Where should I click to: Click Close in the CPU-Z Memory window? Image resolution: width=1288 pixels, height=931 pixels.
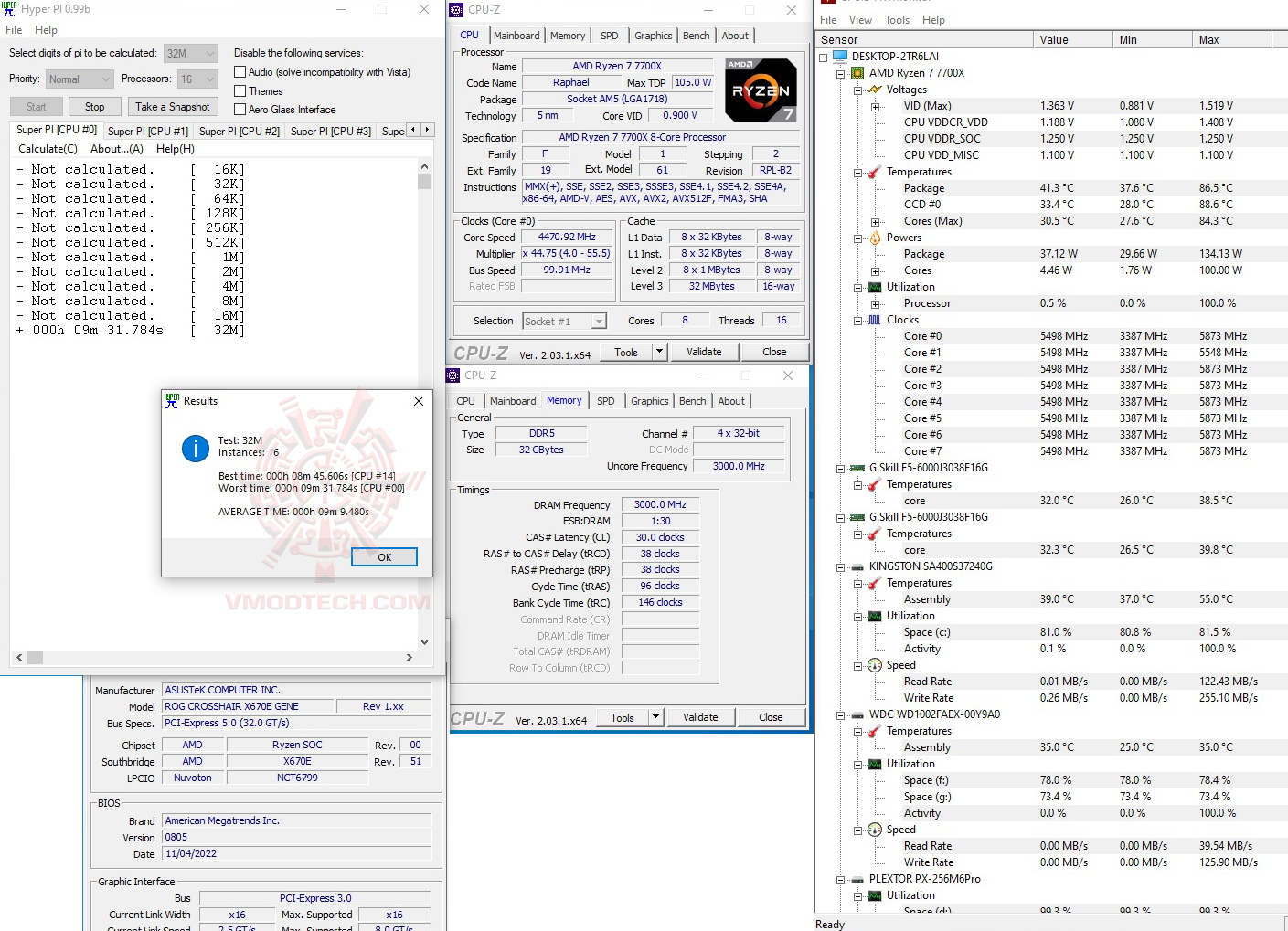[771, 718]
